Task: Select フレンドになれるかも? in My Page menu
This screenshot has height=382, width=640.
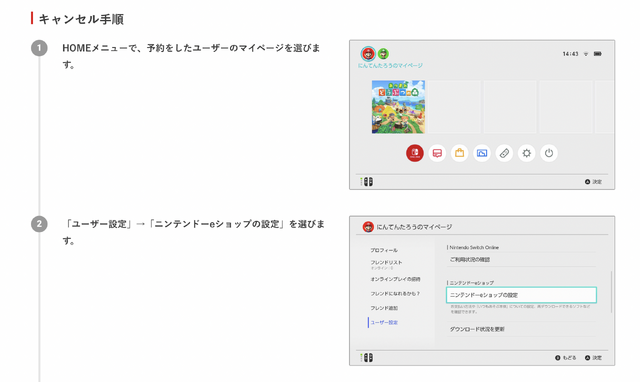Action: pyautogui.click(x=395, y=293)
